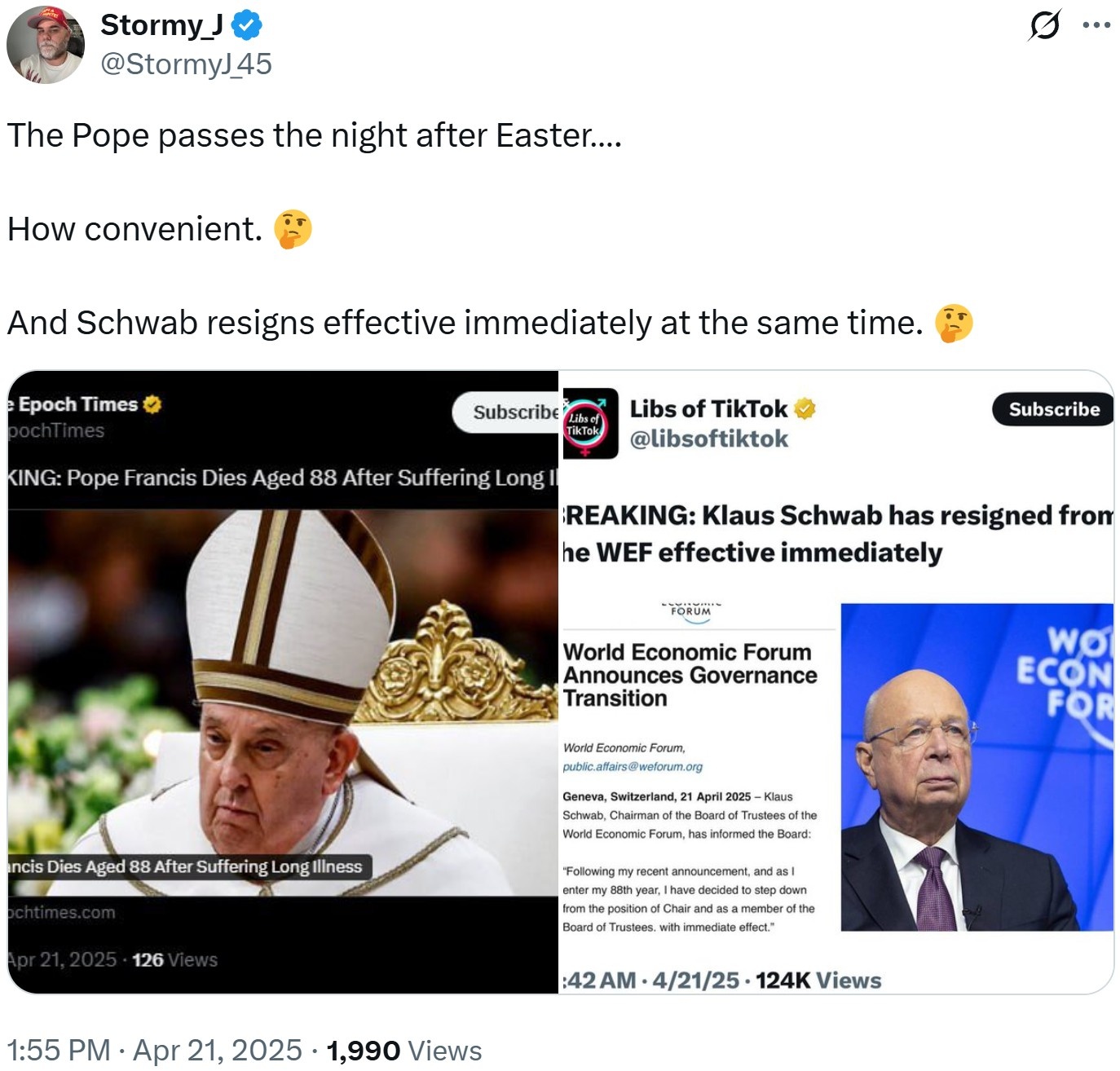
Task: Open the @StormyJ_45 handle link
Action: tap(186, 64)
